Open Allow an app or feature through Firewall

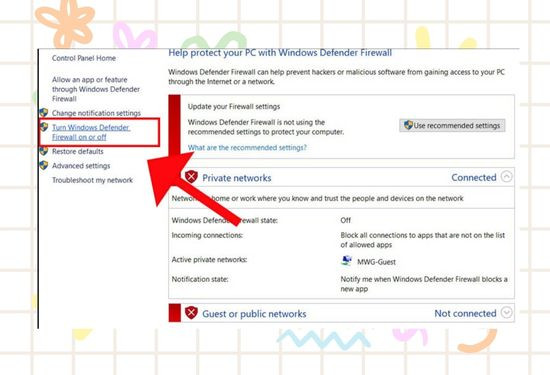point(96,89)
